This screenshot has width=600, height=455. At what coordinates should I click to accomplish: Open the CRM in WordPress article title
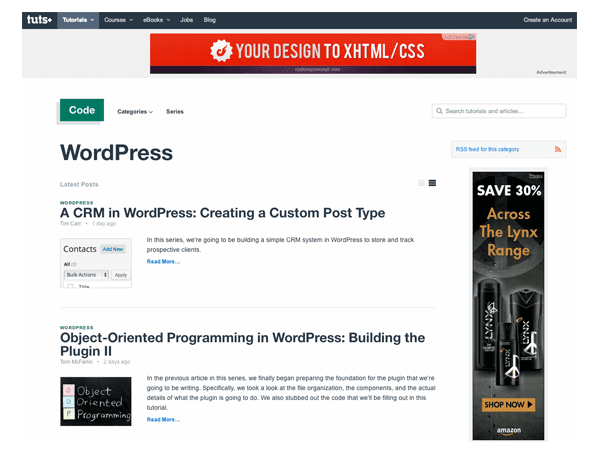point(222,213)
